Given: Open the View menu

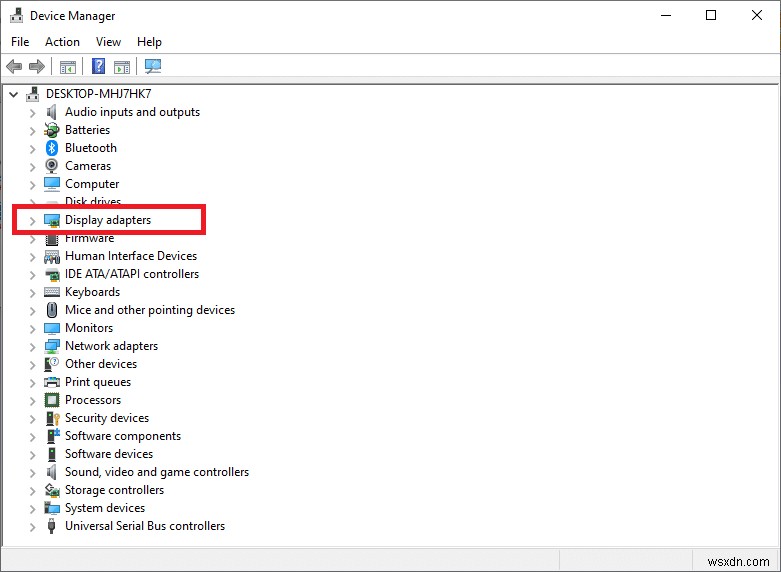Looking at the screenshot, I should 108,42.
